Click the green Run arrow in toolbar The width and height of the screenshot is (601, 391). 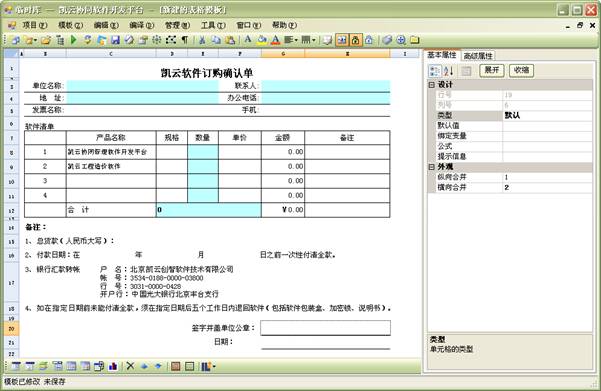[x=74, y=39]
